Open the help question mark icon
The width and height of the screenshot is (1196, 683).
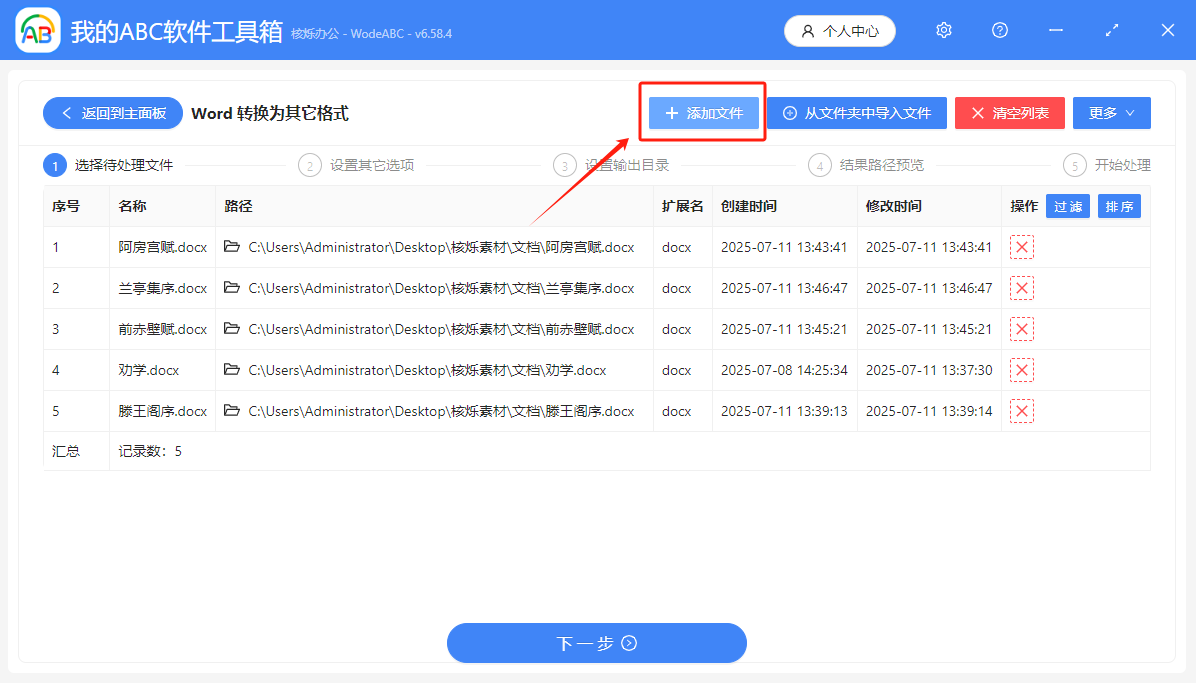coord(999,30)
